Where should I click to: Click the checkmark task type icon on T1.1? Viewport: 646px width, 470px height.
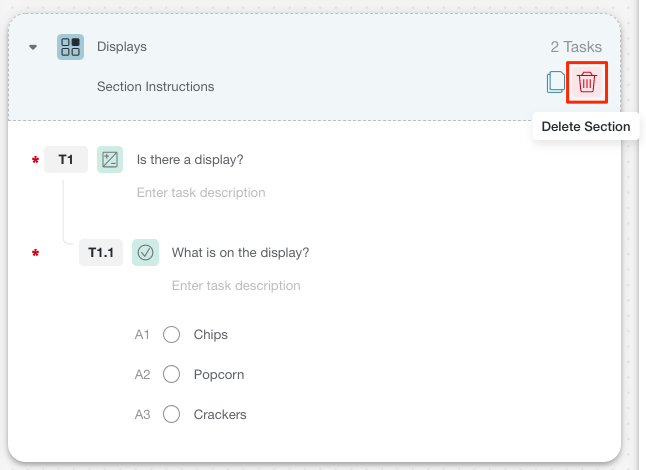tap(145, 253)
